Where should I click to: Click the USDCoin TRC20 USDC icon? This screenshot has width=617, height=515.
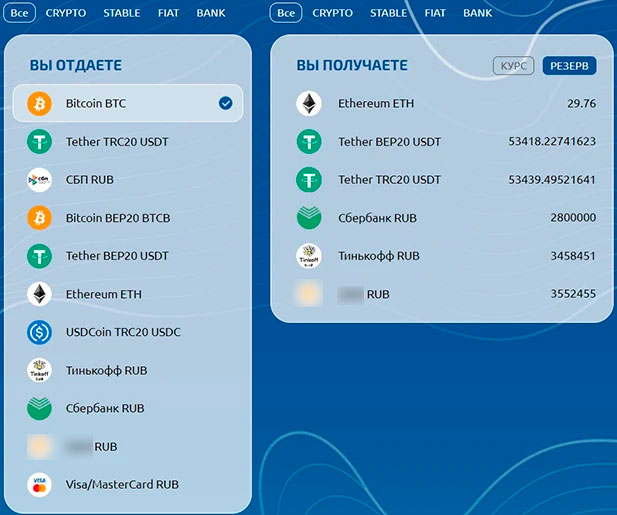click(x=39, y=332)
